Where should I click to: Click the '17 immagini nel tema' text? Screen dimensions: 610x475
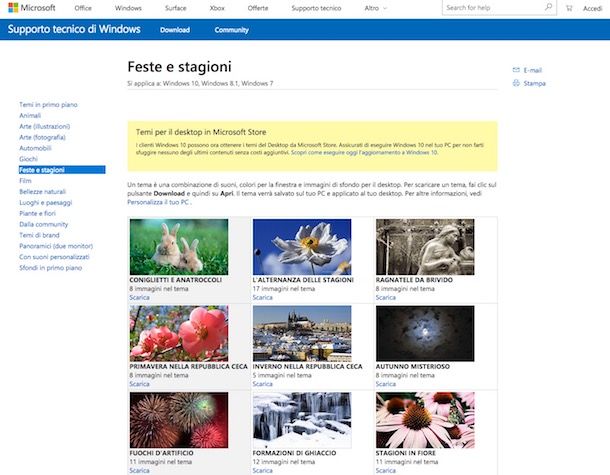coord(284,289)
